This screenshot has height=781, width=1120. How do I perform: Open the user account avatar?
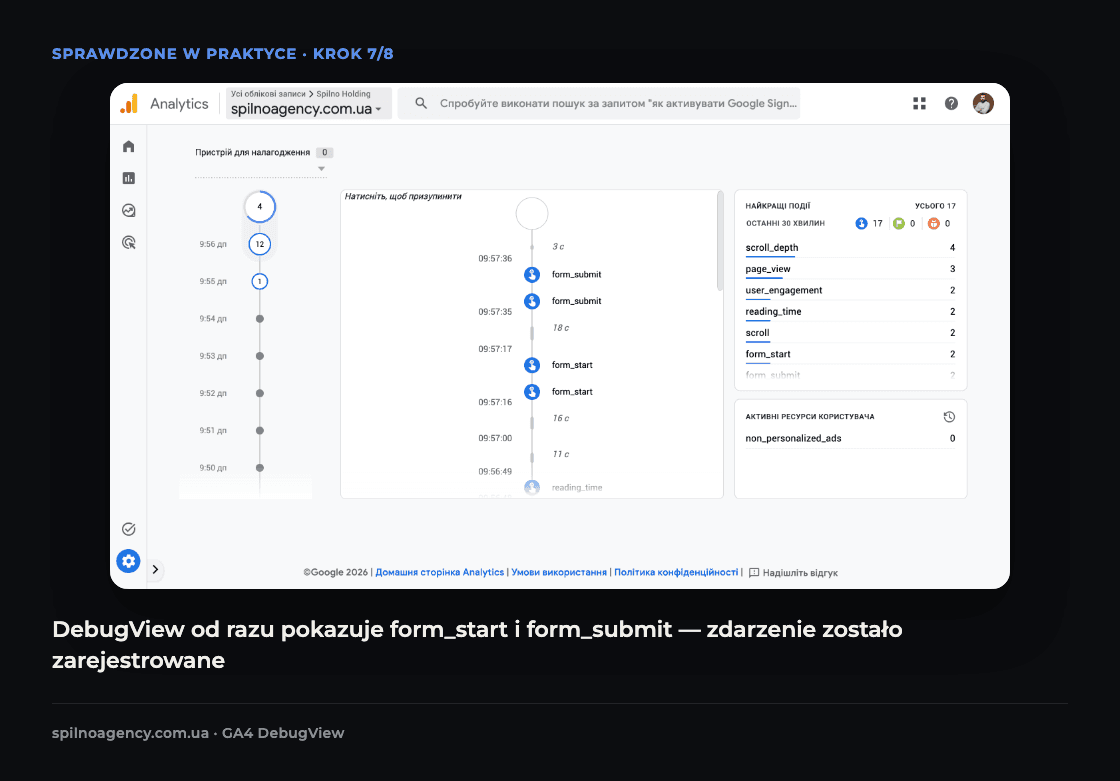tap(983, 104)
